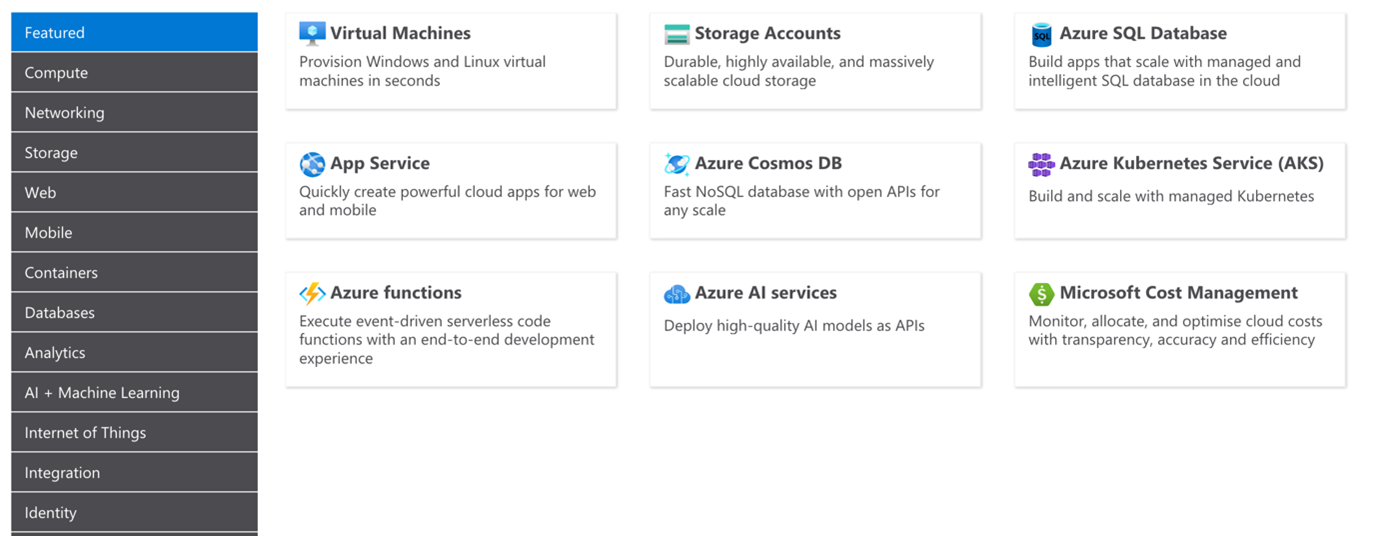Click 'Durable, highly available' storage description

(x=799, y=71)
